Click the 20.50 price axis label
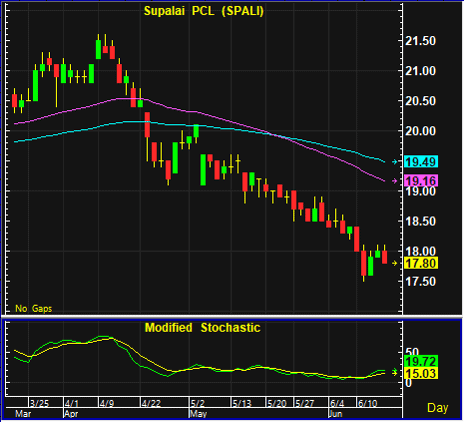Viewport: 464px width, 422px height. tap(420, 101)
